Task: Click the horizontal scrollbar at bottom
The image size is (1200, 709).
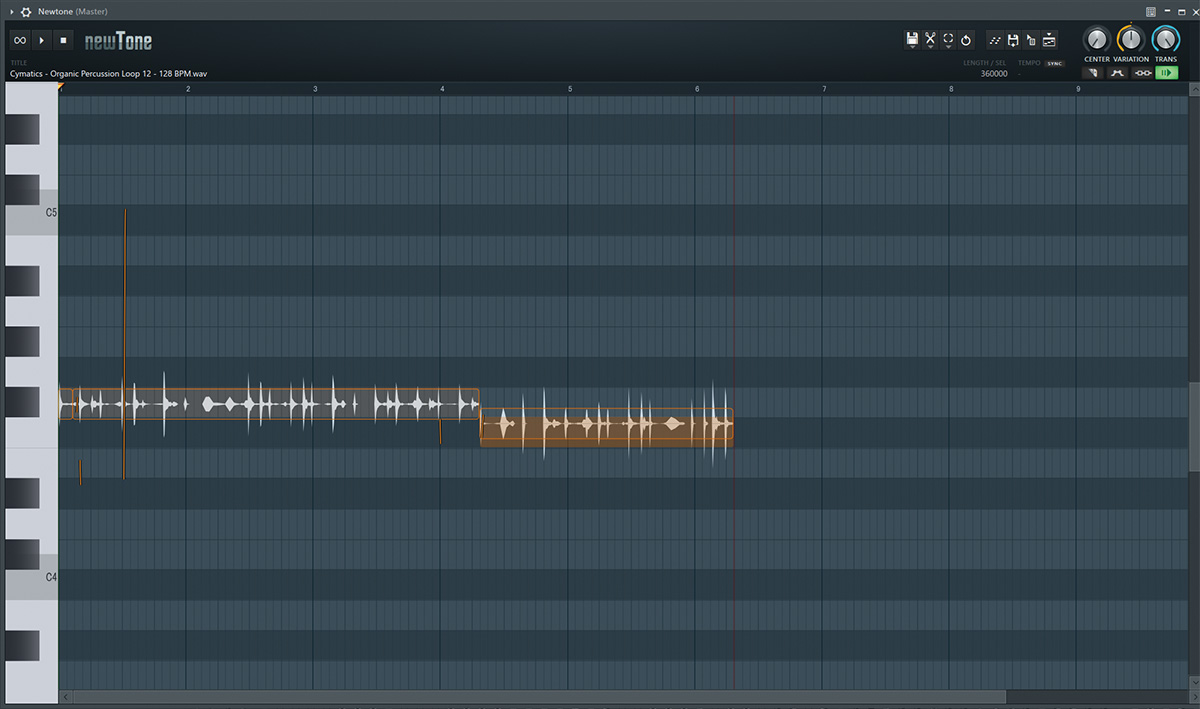Action: pos(540,696)
